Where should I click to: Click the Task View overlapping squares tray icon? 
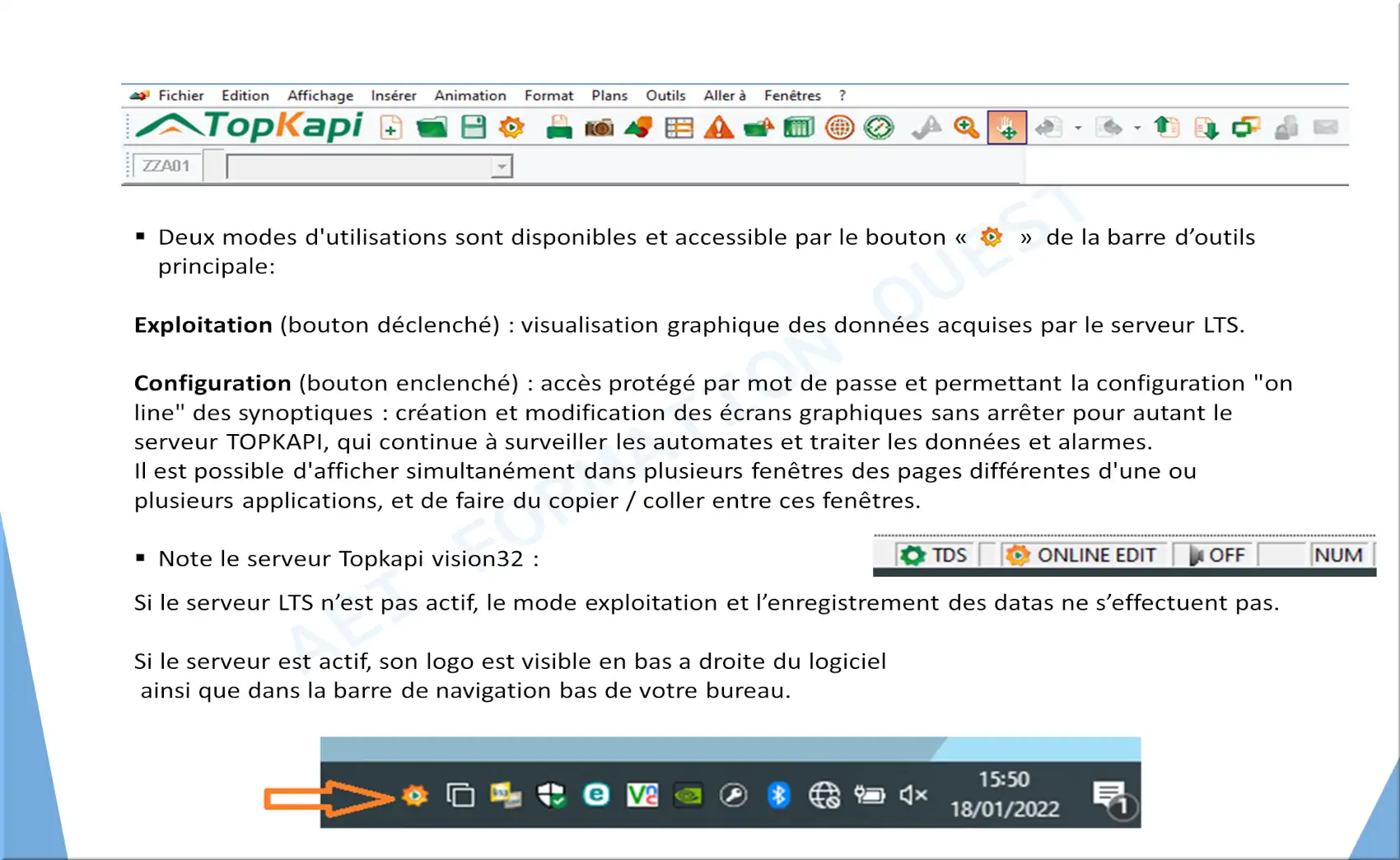[460, 796]
